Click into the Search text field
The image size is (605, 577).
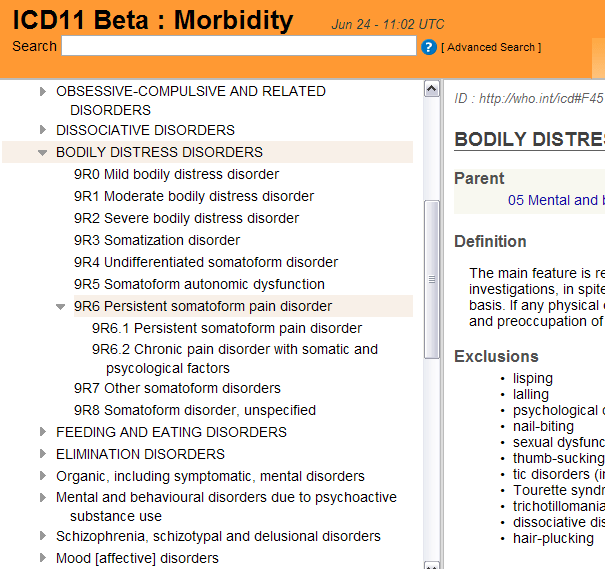point(238,46)
